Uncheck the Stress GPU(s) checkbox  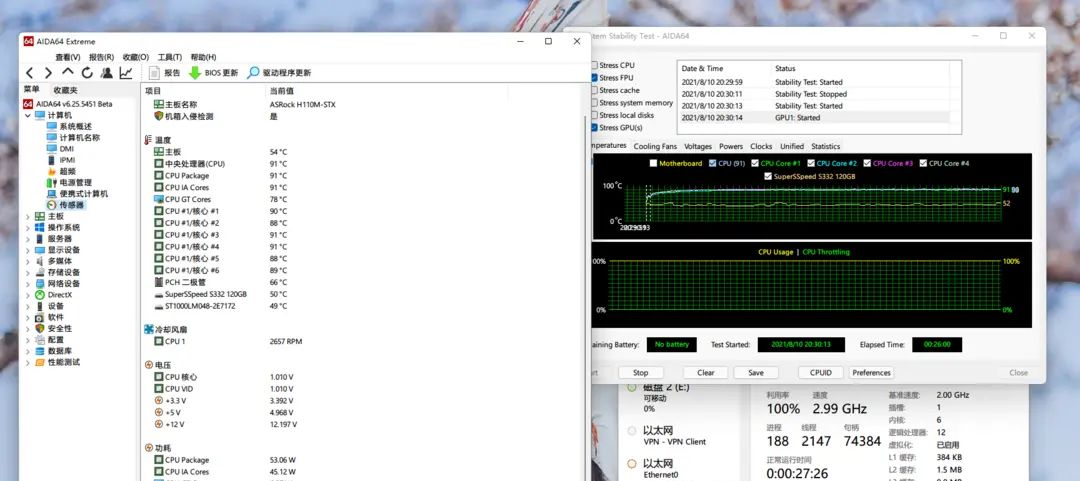tap(594, 127)
